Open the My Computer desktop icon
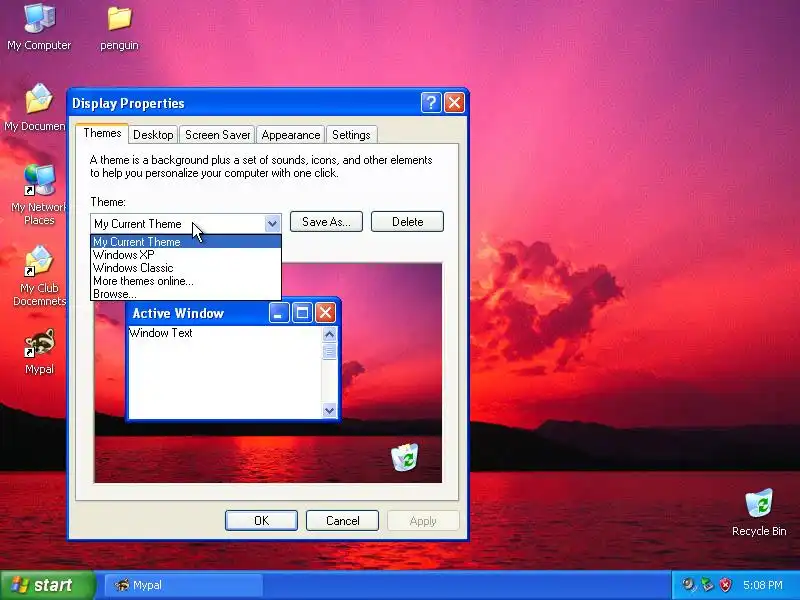 point(39,27)
